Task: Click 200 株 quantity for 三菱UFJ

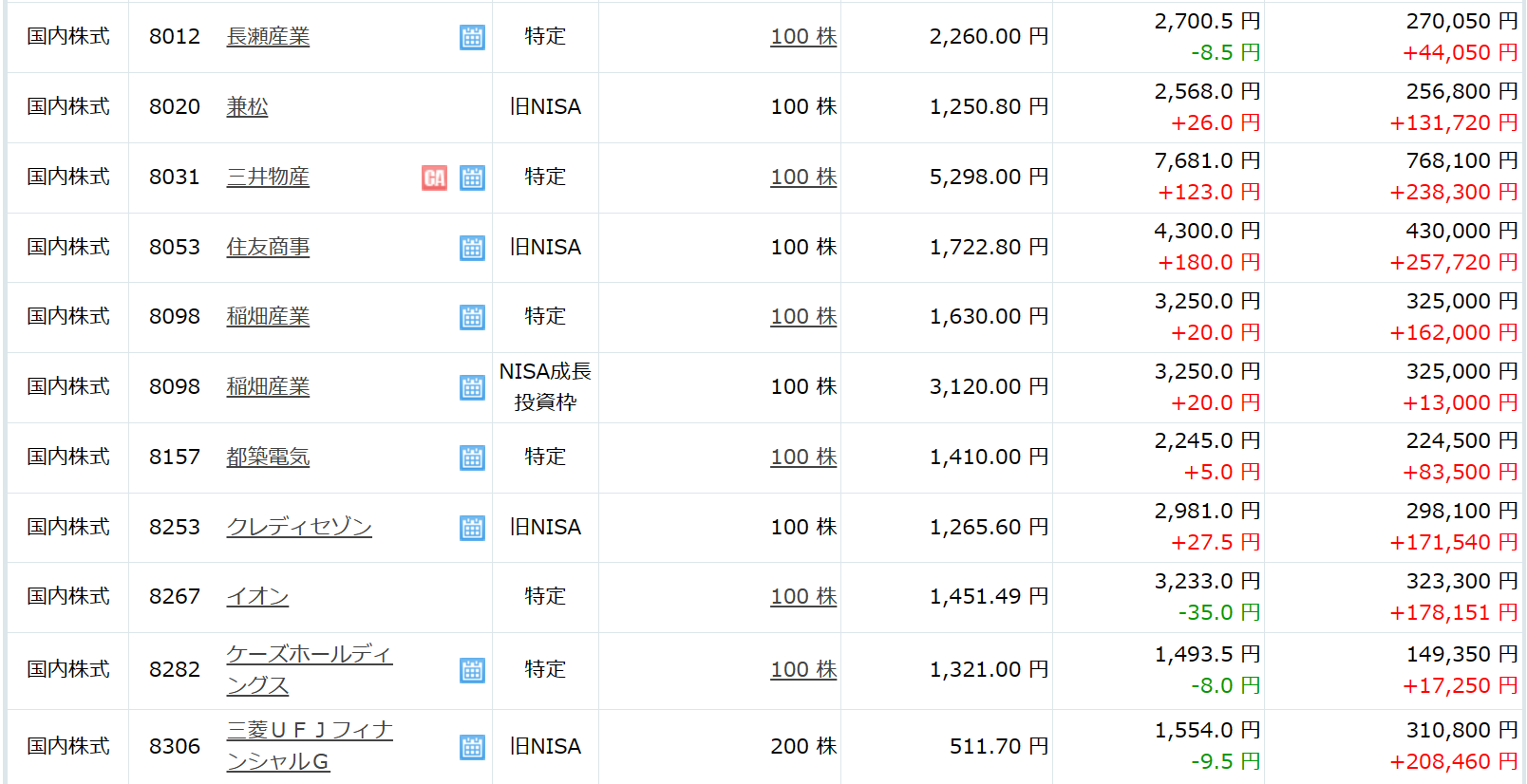Action: click(803, 746)
